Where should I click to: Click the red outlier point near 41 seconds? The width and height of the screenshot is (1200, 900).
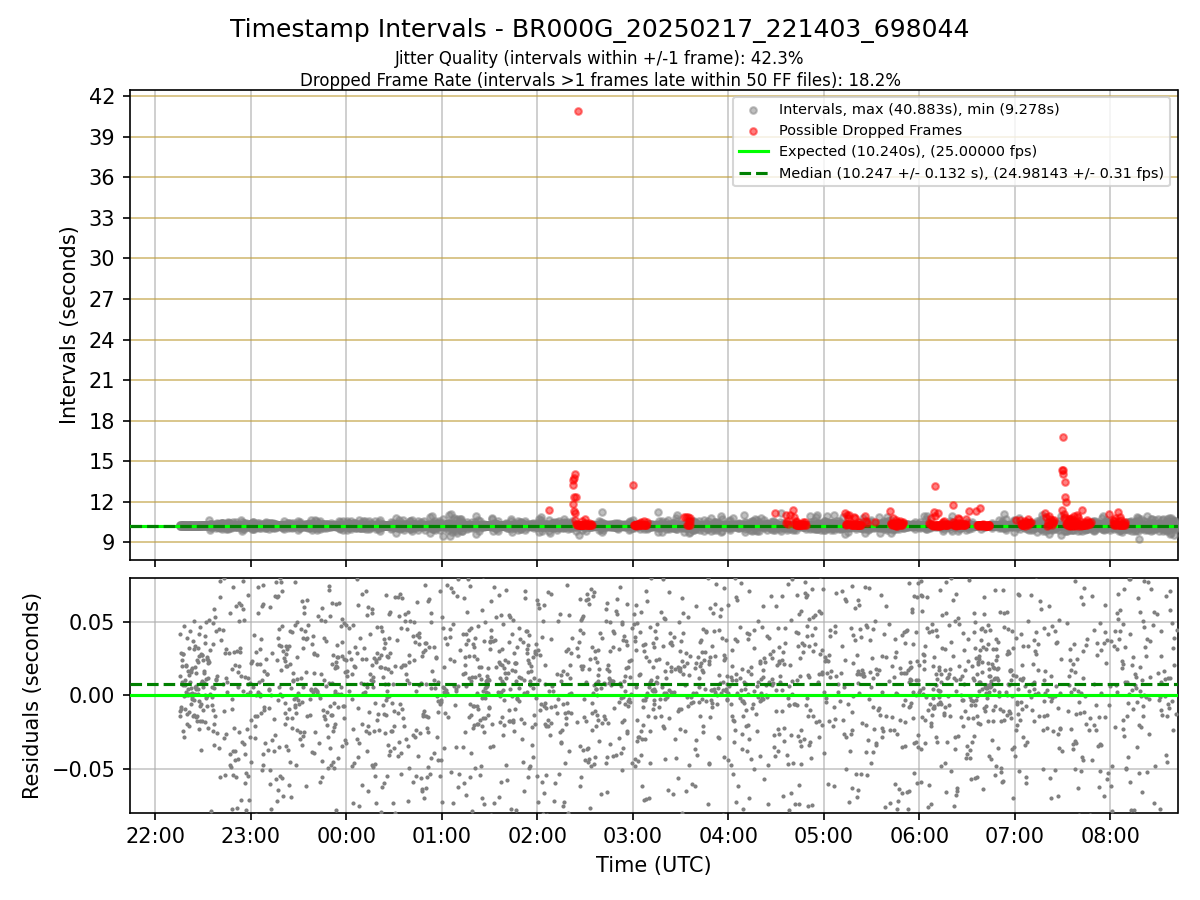[578, 111]
